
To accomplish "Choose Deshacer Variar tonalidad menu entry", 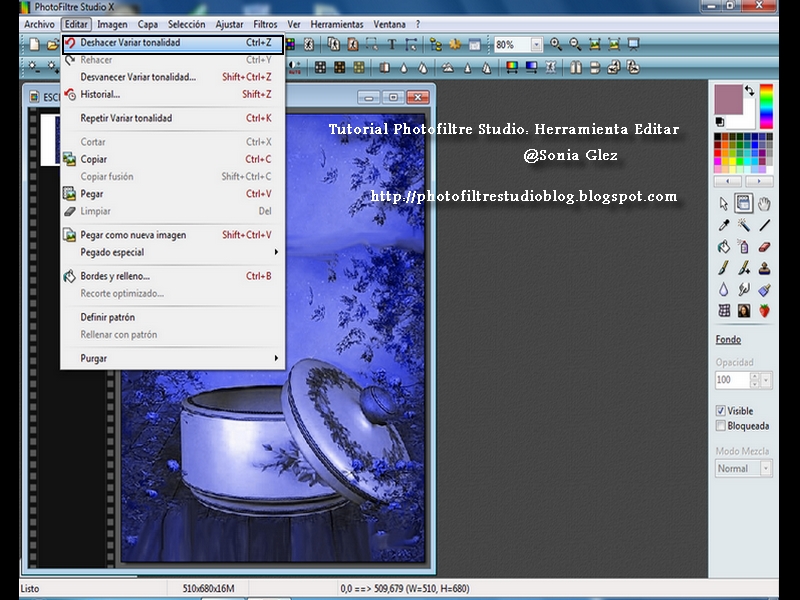I will pos(172,43).
